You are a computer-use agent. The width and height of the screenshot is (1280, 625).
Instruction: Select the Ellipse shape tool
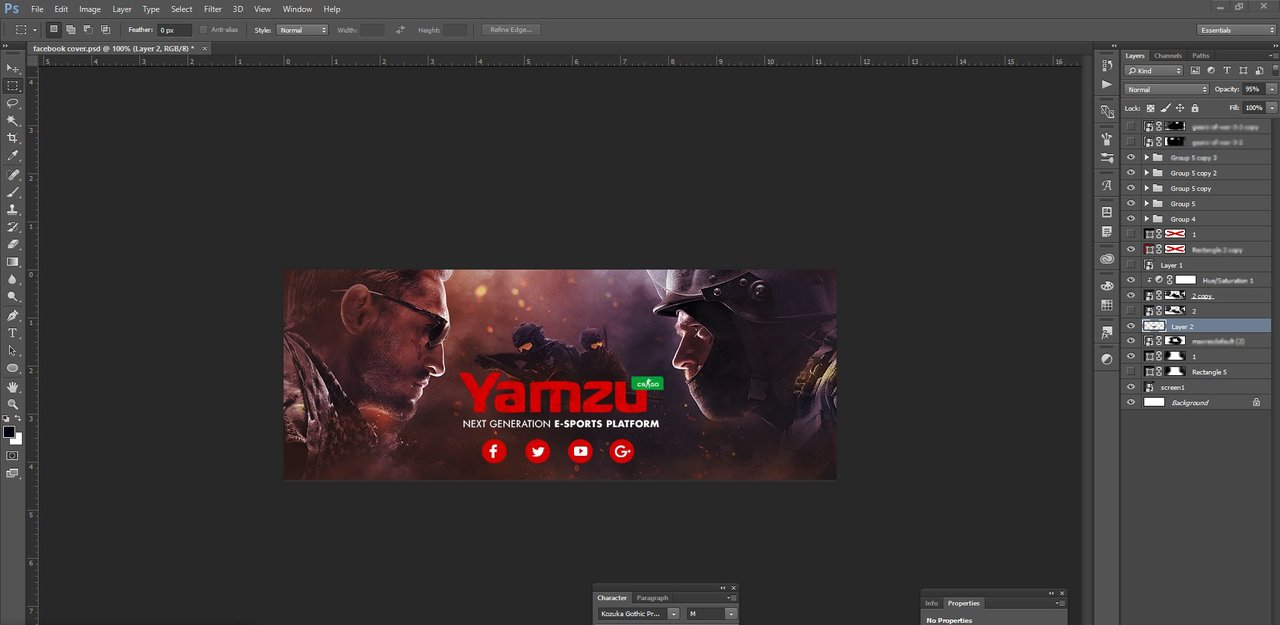coord(13,368)
